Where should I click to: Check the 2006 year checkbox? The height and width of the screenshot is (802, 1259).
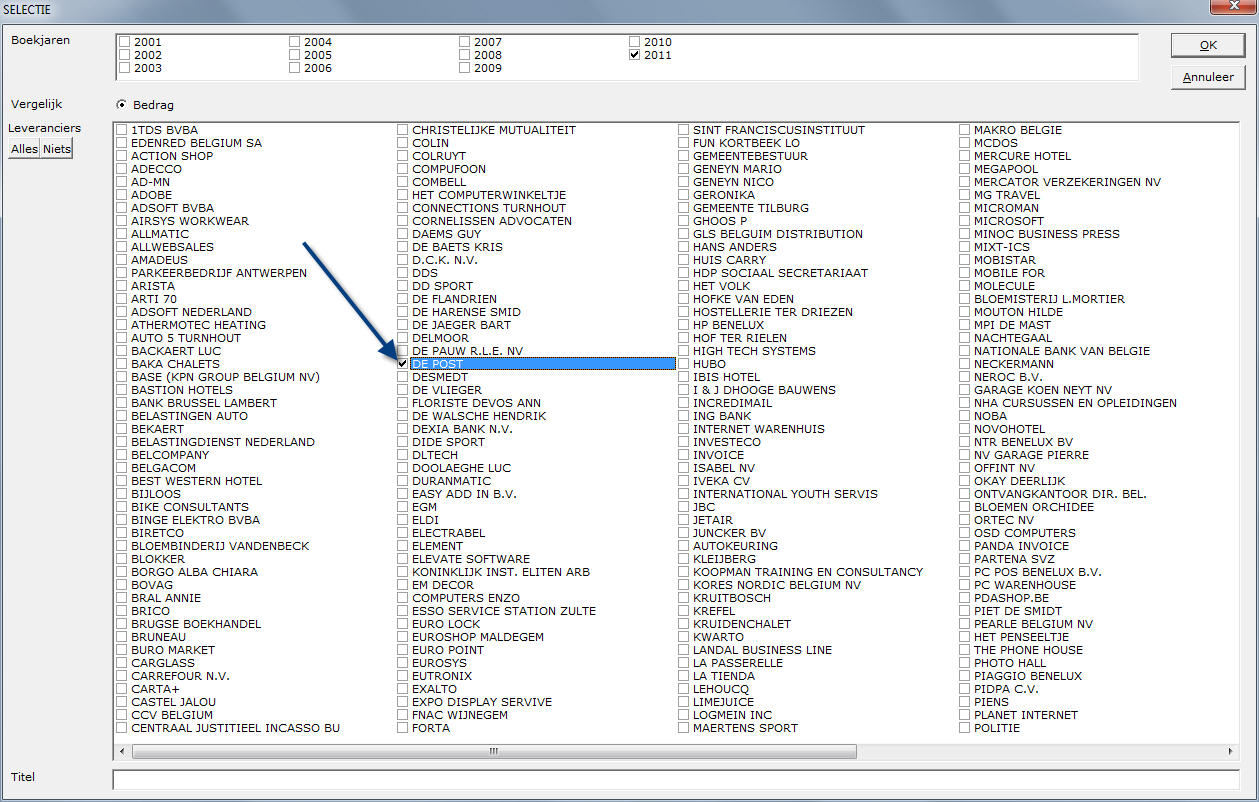(294, 68)
